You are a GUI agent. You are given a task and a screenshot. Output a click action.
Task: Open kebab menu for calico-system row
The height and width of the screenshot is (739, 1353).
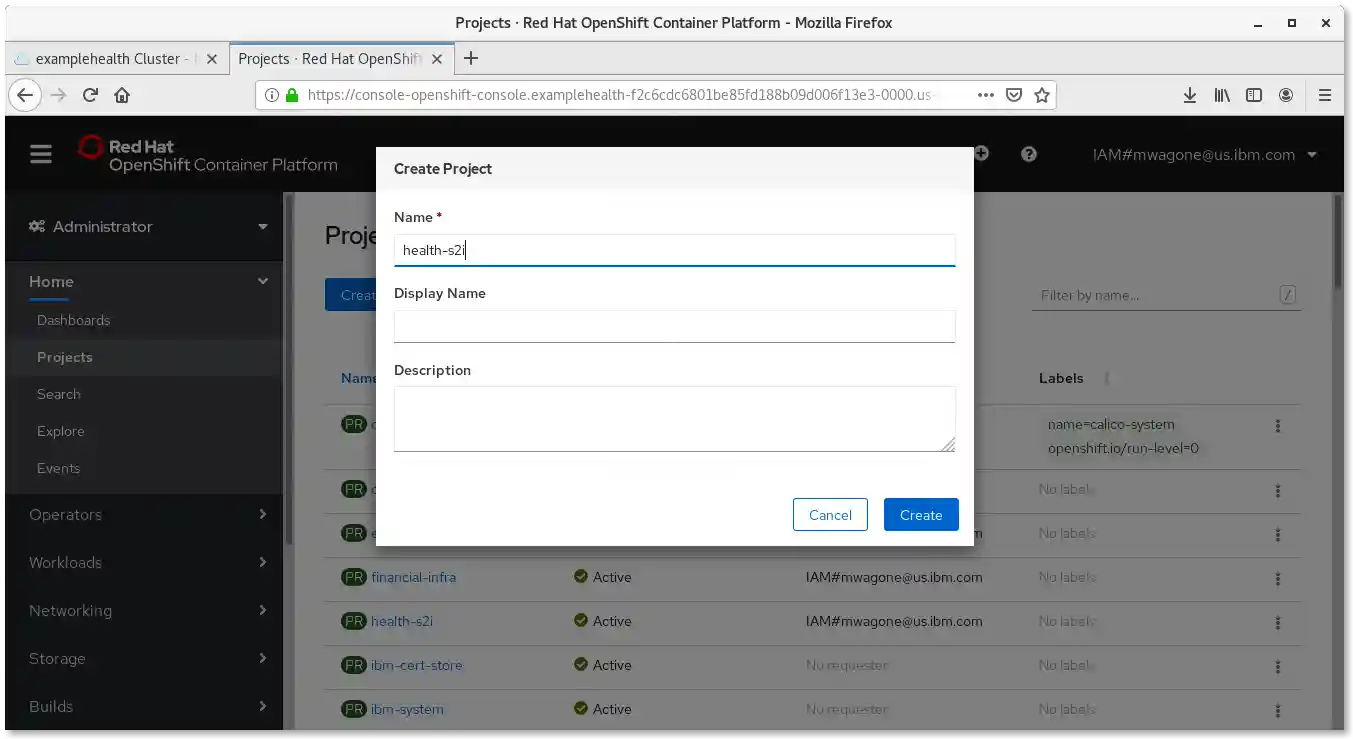pyautogui.click(x=1277, y=426)
